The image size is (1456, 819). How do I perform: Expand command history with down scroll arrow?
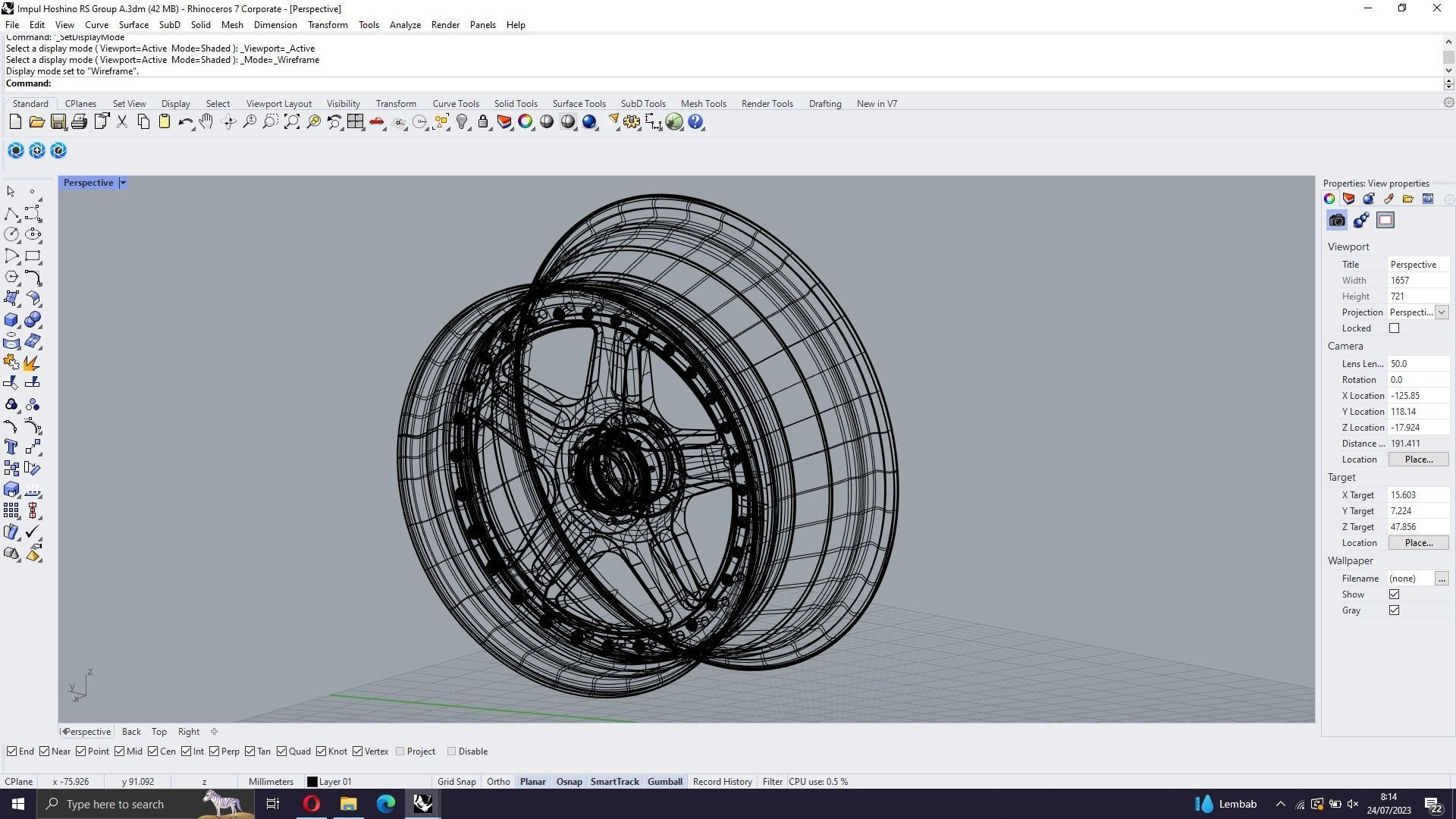(1448, 71)
